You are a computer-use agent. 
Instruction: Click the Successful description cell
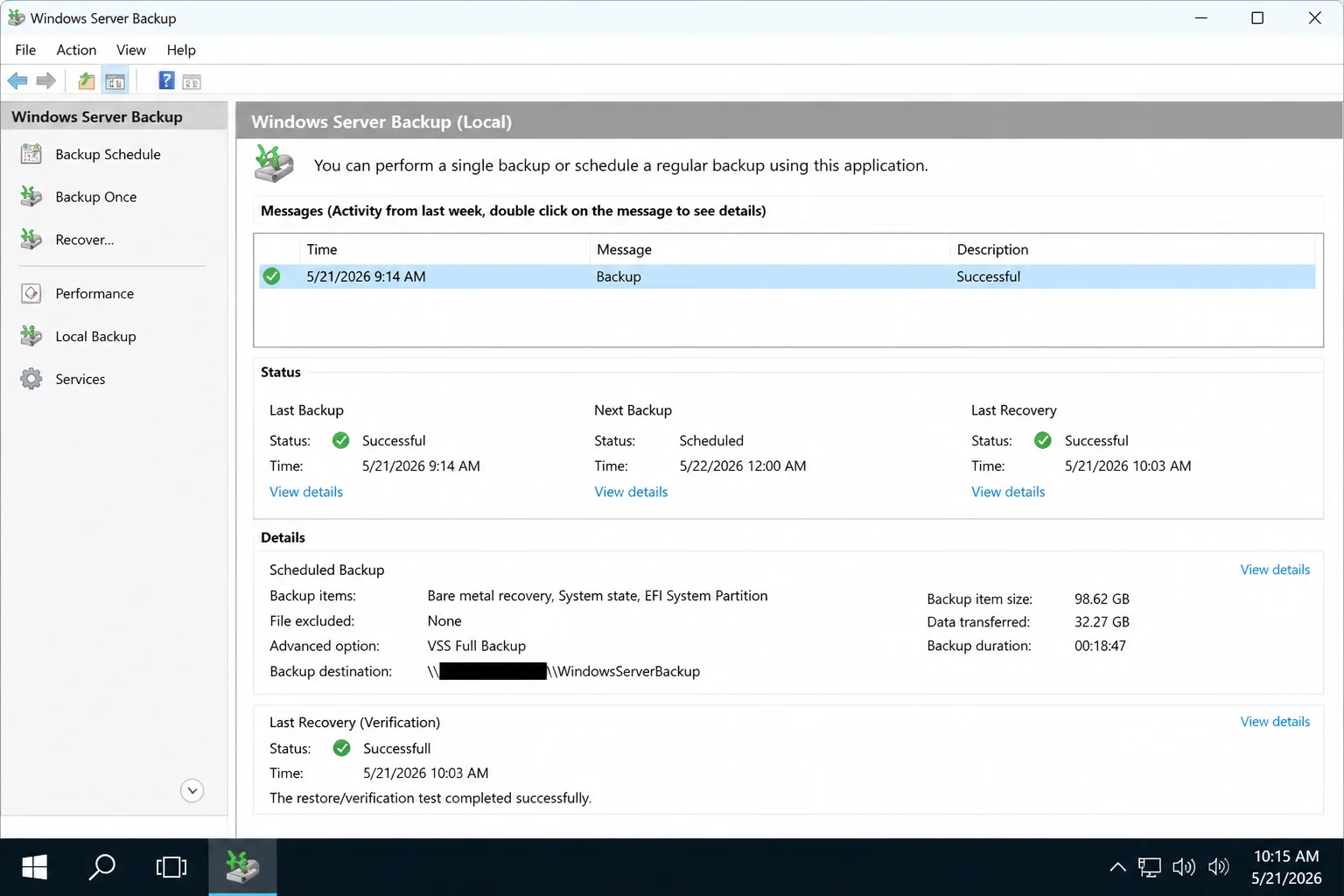(988, 276)
